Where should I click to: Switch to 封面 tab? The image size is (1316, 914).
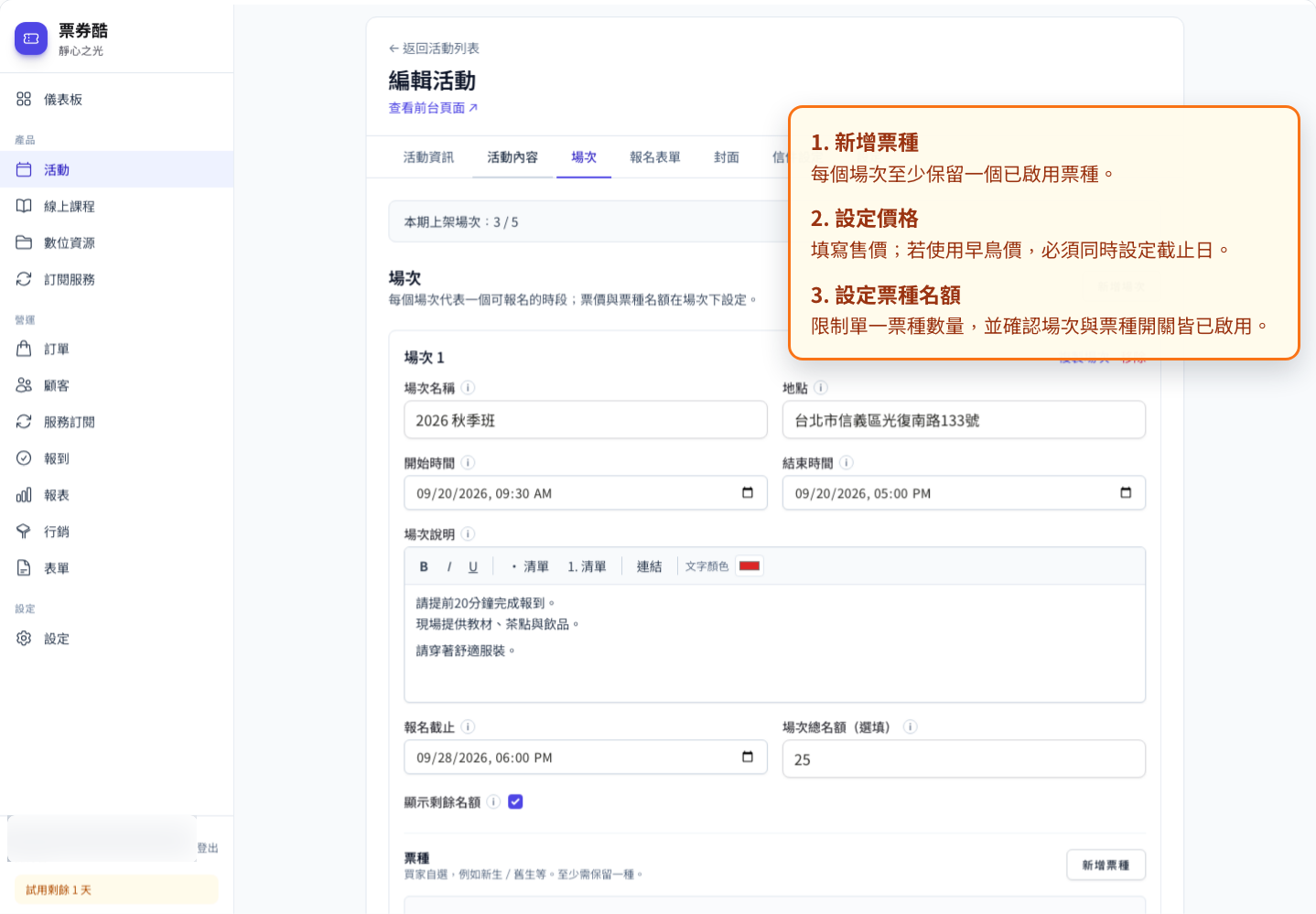pos(727,157)
